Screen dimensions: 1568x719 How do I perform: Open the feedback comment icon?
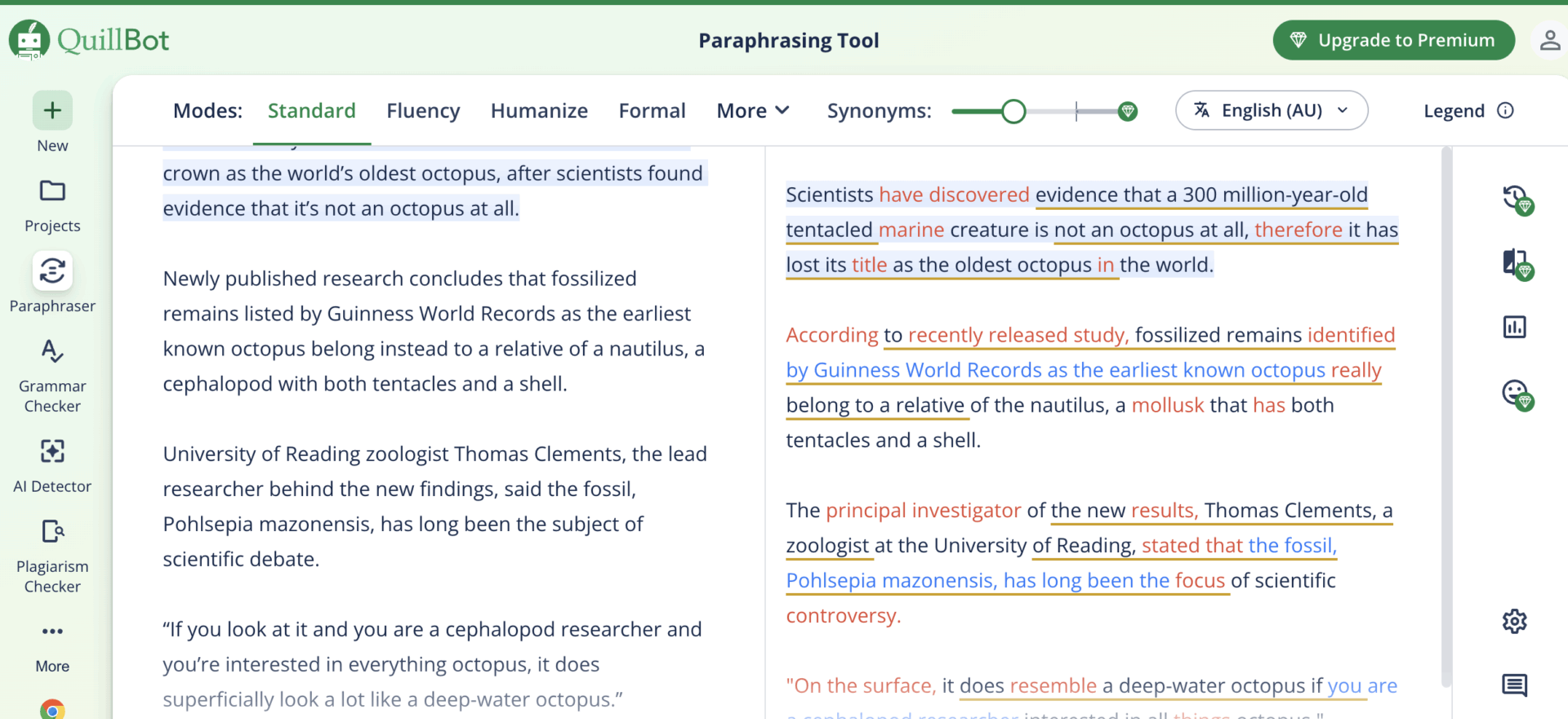pos(1514,686)
